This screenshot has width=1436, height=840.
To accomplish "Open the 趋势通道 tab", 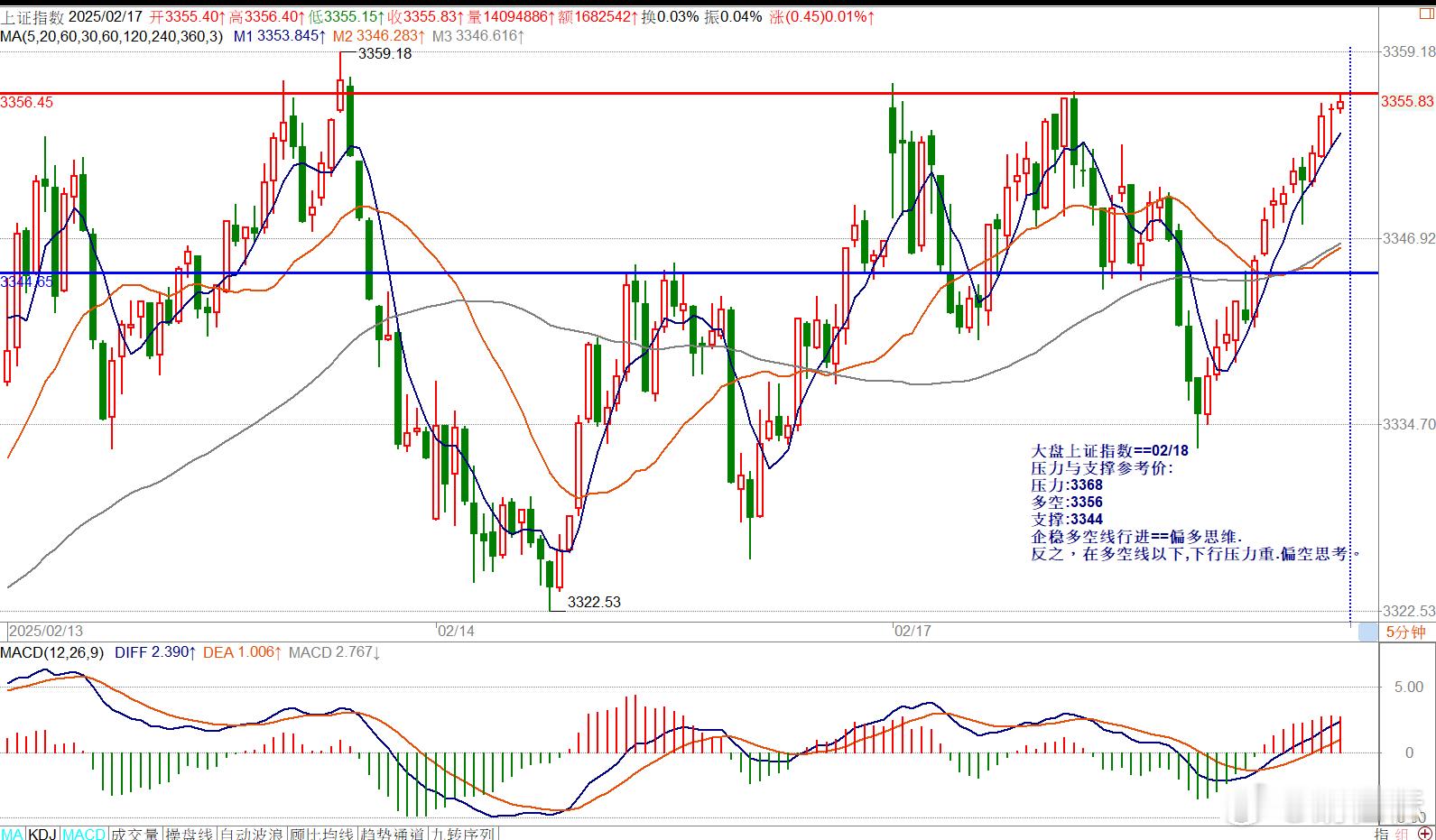I will (x=394, y=833).
